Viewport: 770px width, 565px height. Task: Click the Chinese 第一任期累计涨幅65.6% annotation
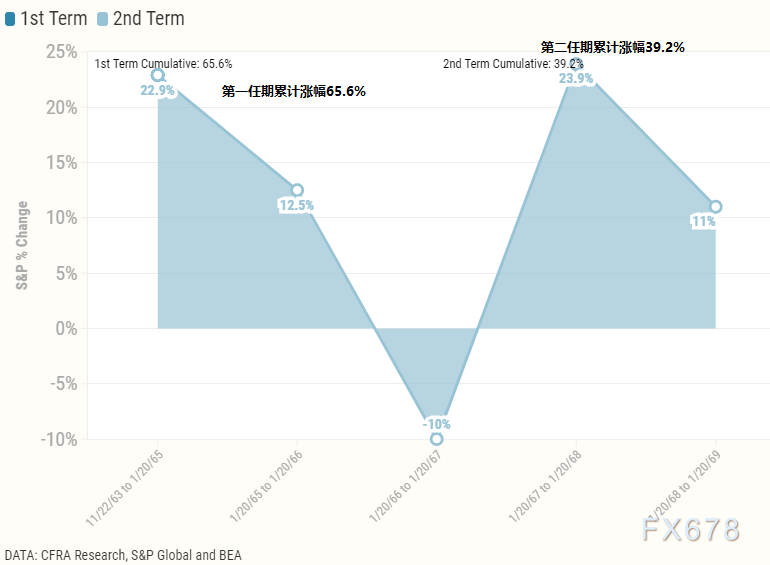pos(293,91)
